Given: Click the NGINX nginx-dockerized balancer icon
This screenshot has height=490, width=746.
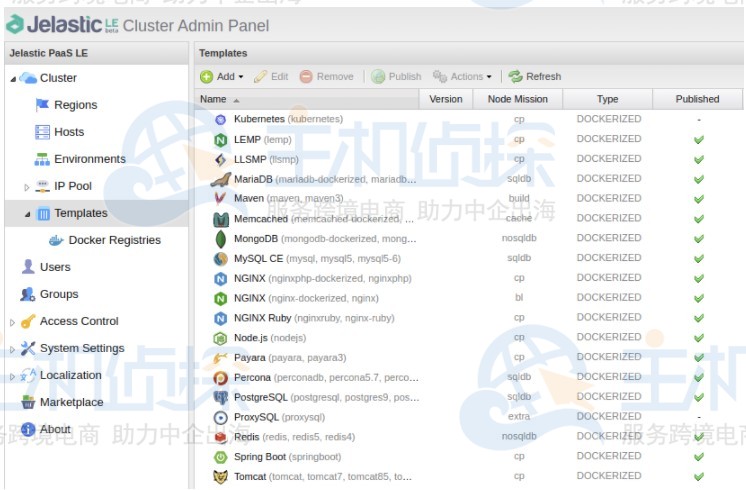Looking at the screenshot, I should 220,299.
